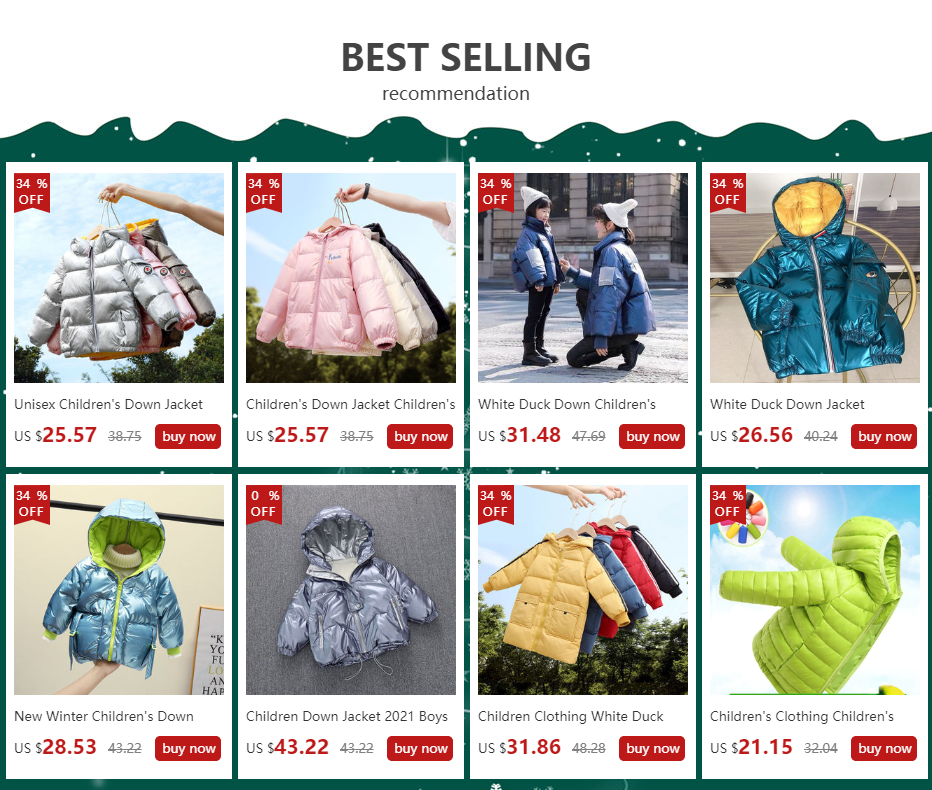Screen dimensions: 932x790
Task: Open the blue metallic hooded jacket image
Action: tap(119, 590)
